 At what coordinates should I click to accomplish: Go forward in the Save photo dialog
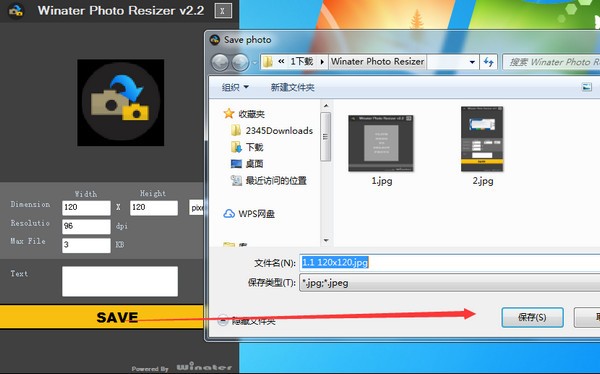pyautogui.click(x=240, y=62)
